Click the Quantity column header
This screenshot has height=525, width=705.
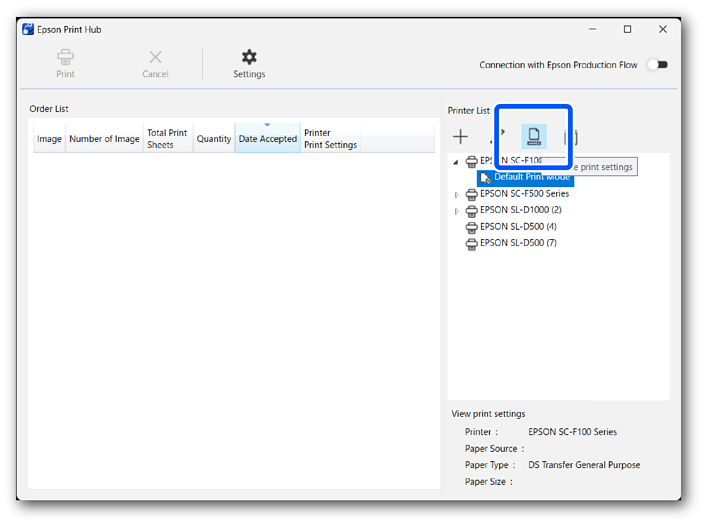(x=214, y=139)
